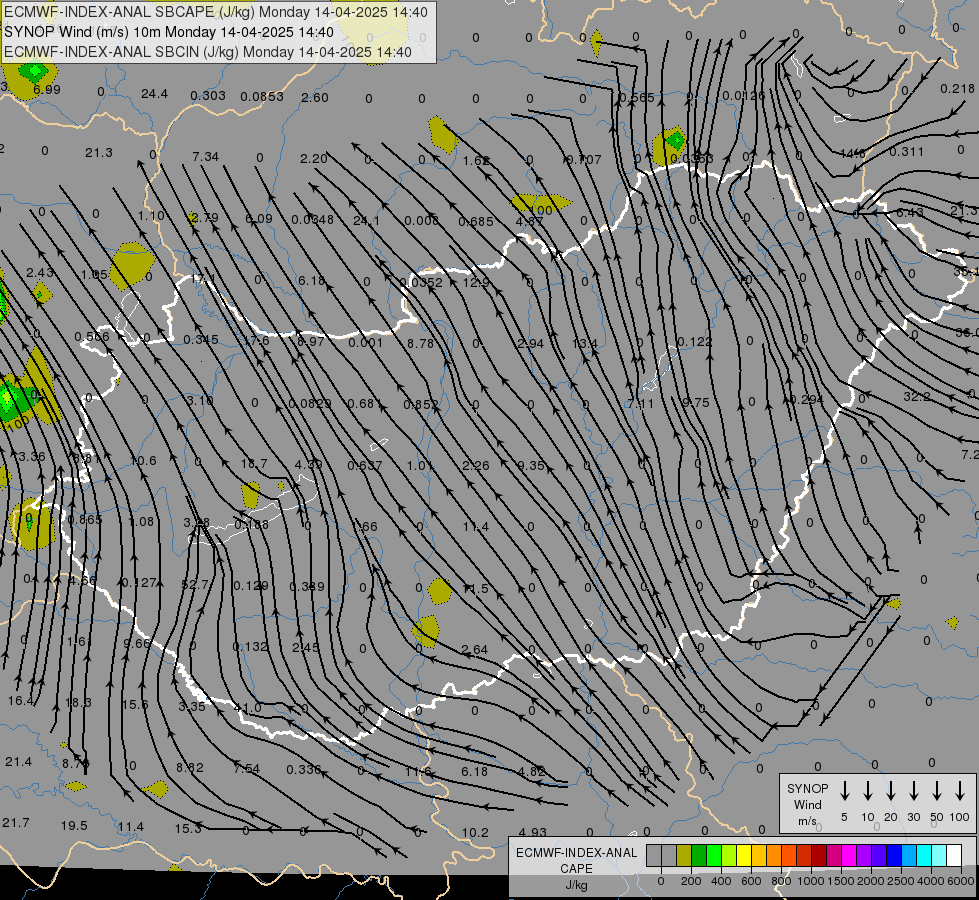
Task: Click the map value 0.294
Action: (805, 400)
